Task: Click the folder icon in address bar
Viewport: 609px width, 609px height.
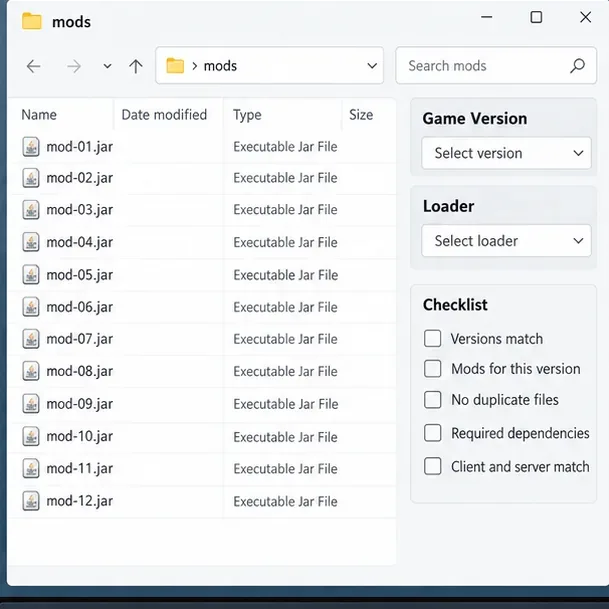Action: (x=175, y=66)
